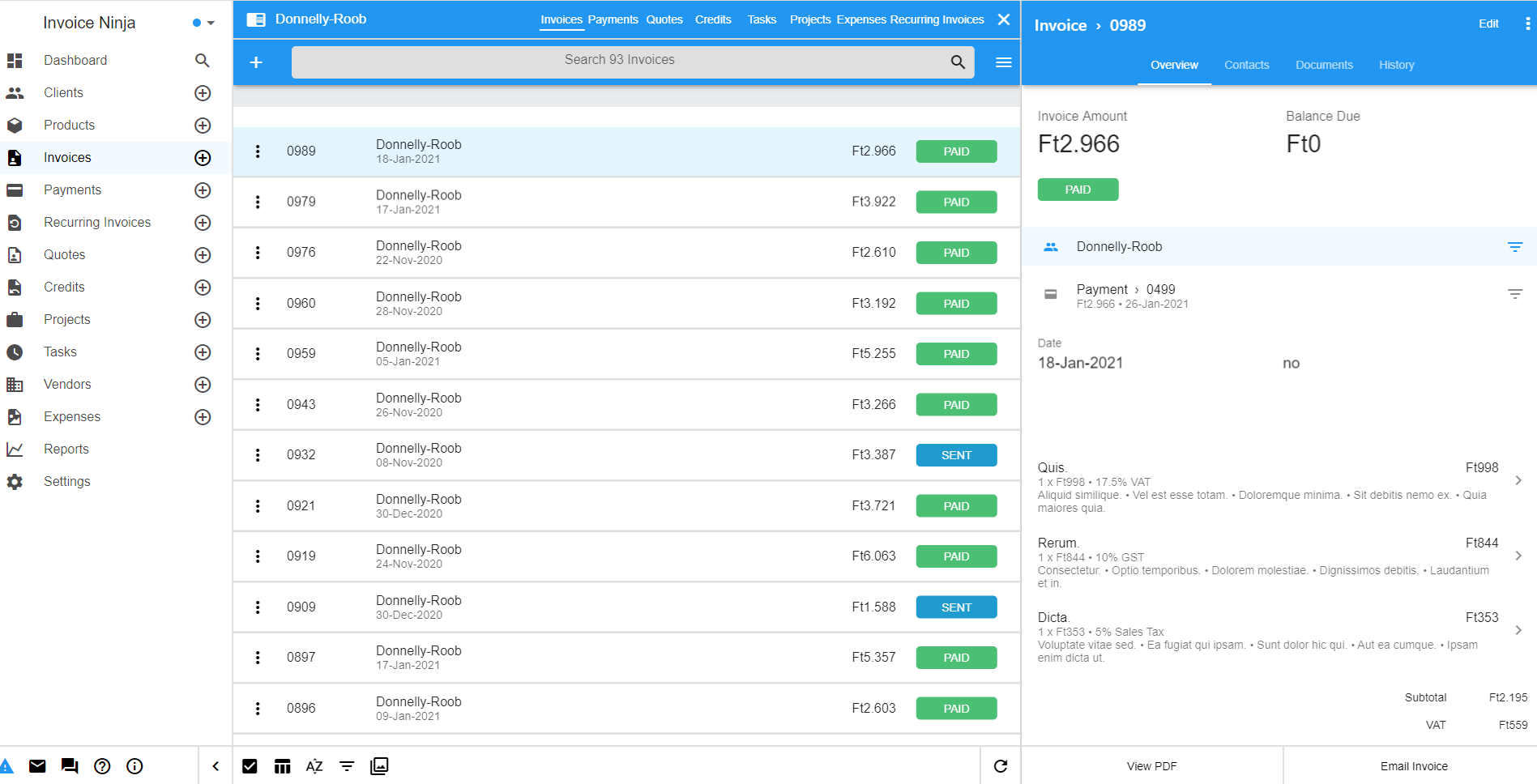Expand the Dicta line item chevron
The width and height of the screenshot is (1537, 784).
tap(1518, 630)
